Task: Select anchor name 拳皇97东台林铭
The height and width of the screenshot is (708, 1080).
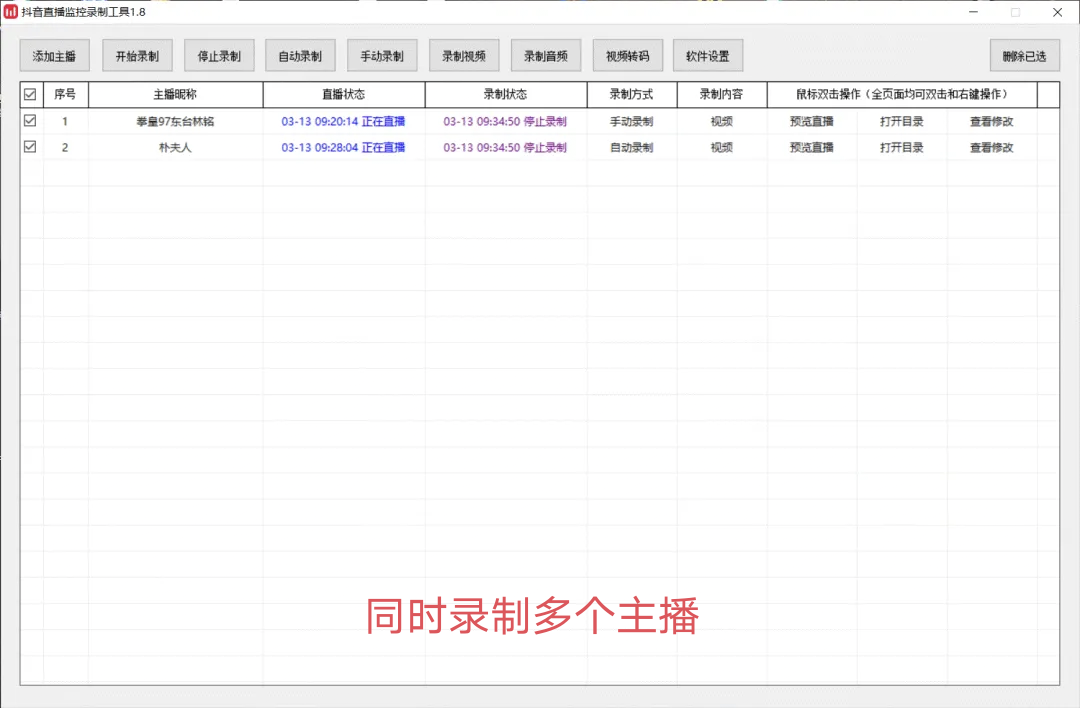Action: [x=176, y=121]
